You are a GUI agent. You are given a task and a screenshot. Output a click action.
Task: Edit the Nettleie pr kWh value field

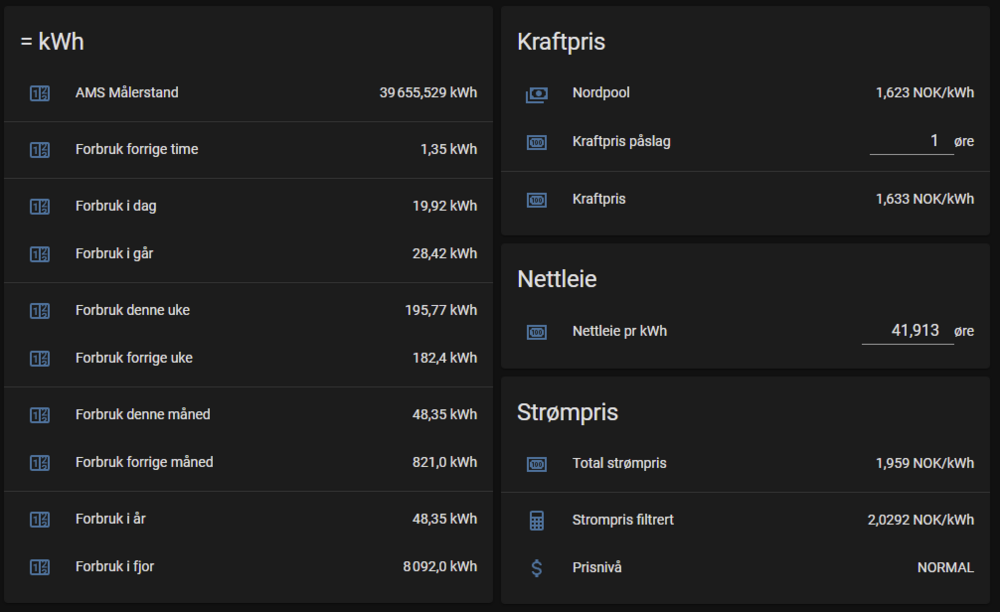906,330
